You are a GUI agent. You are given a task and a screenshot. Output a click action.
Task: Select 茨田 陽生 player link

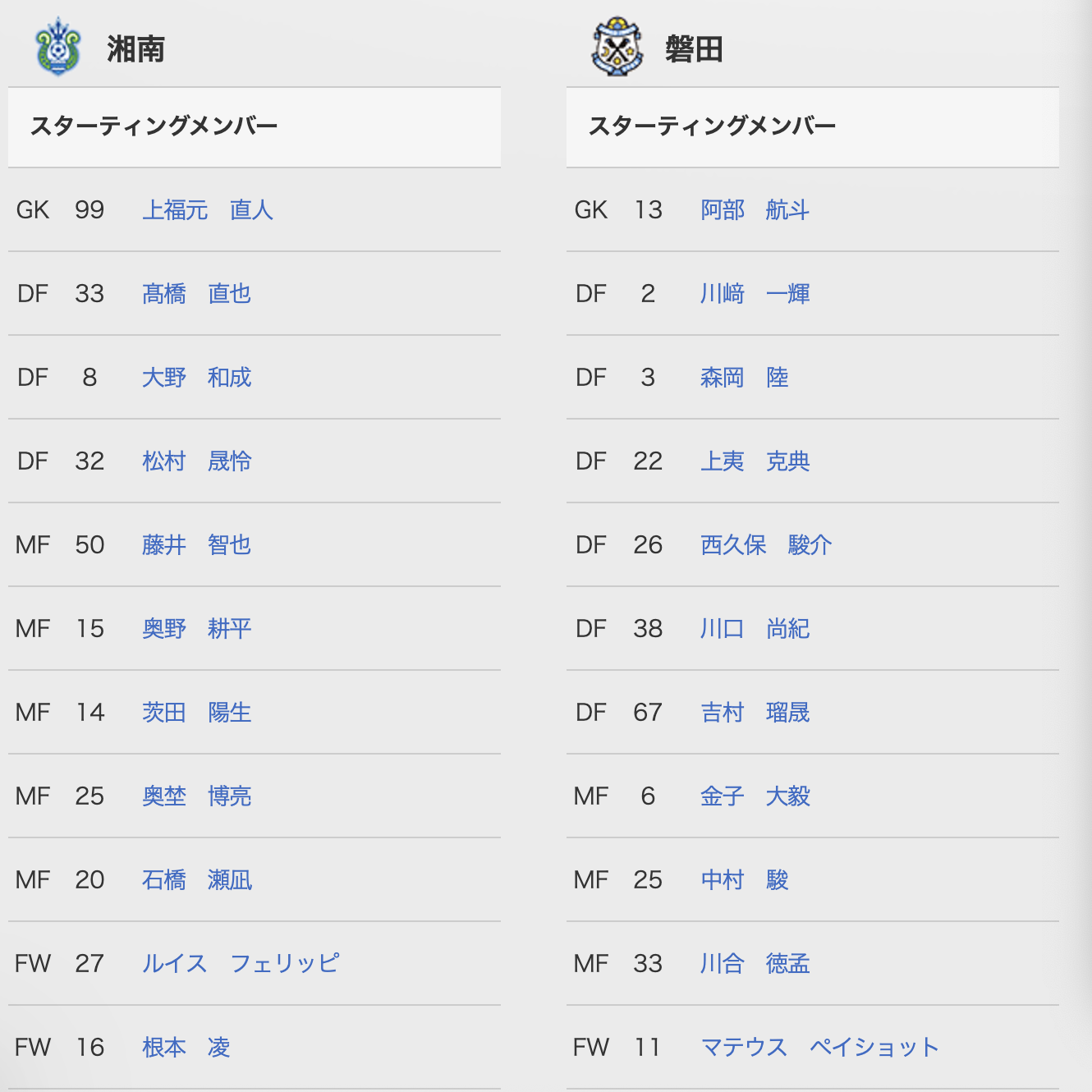click(197, 713)
